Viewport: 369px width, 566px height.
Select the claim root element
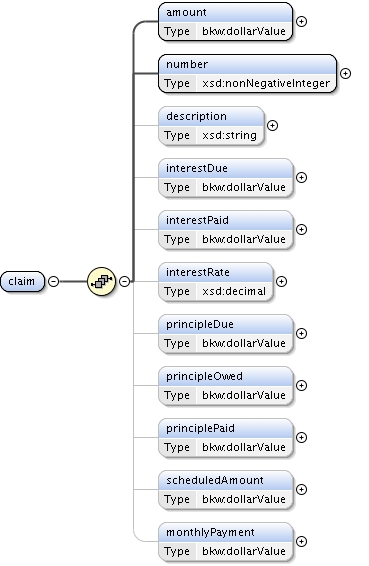[22, 281]
